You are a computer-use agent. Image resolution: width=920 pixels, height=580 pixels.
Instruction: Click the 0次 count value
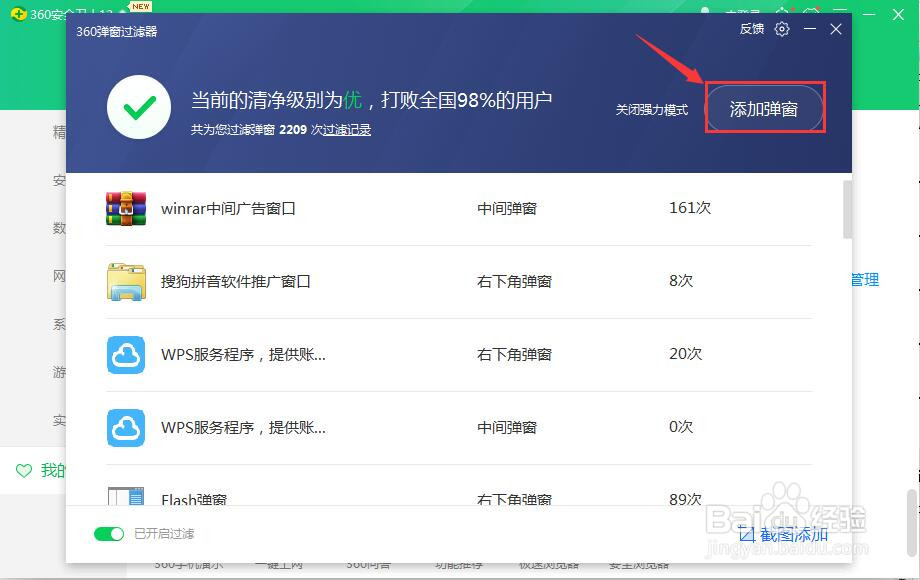(x=681, y=426)
